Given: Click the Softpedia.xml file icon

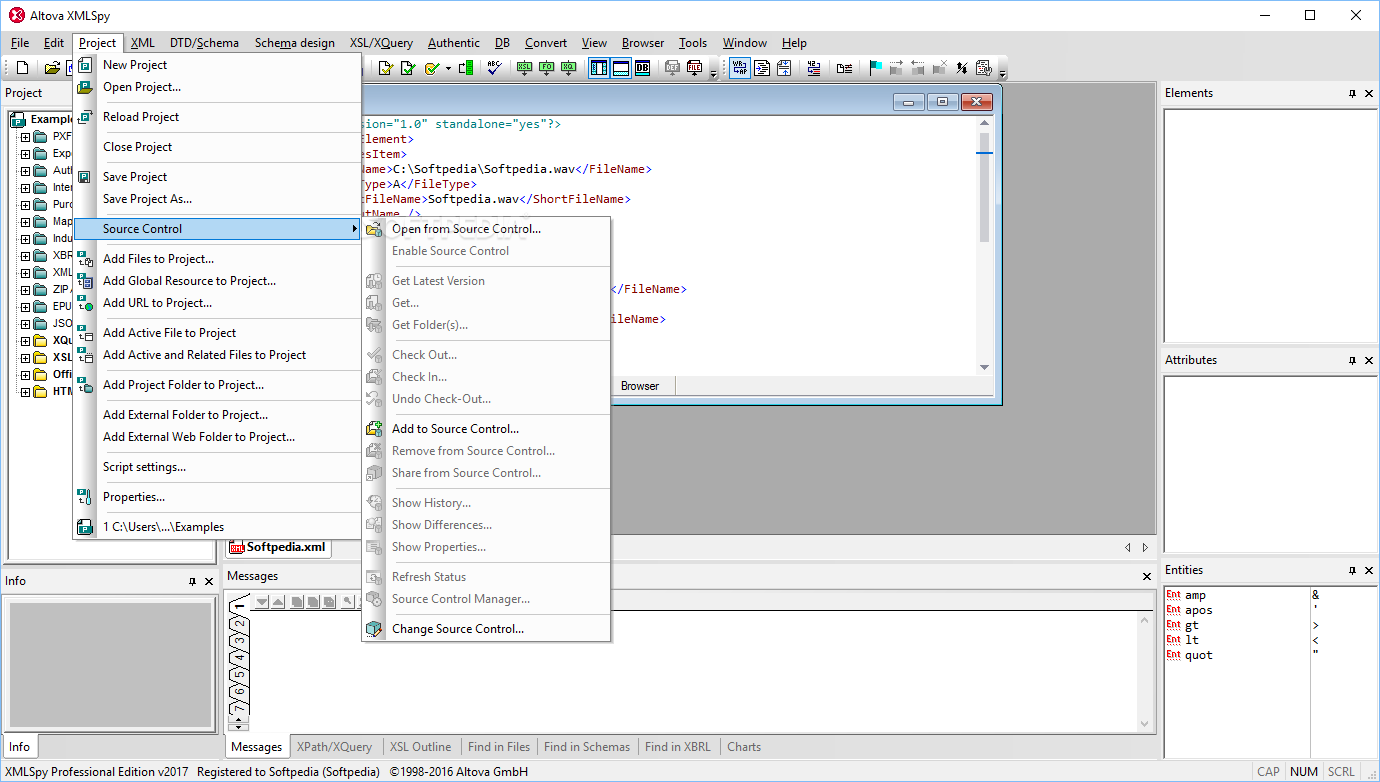Looking at the screenshot, I should [x=237, y=547].
